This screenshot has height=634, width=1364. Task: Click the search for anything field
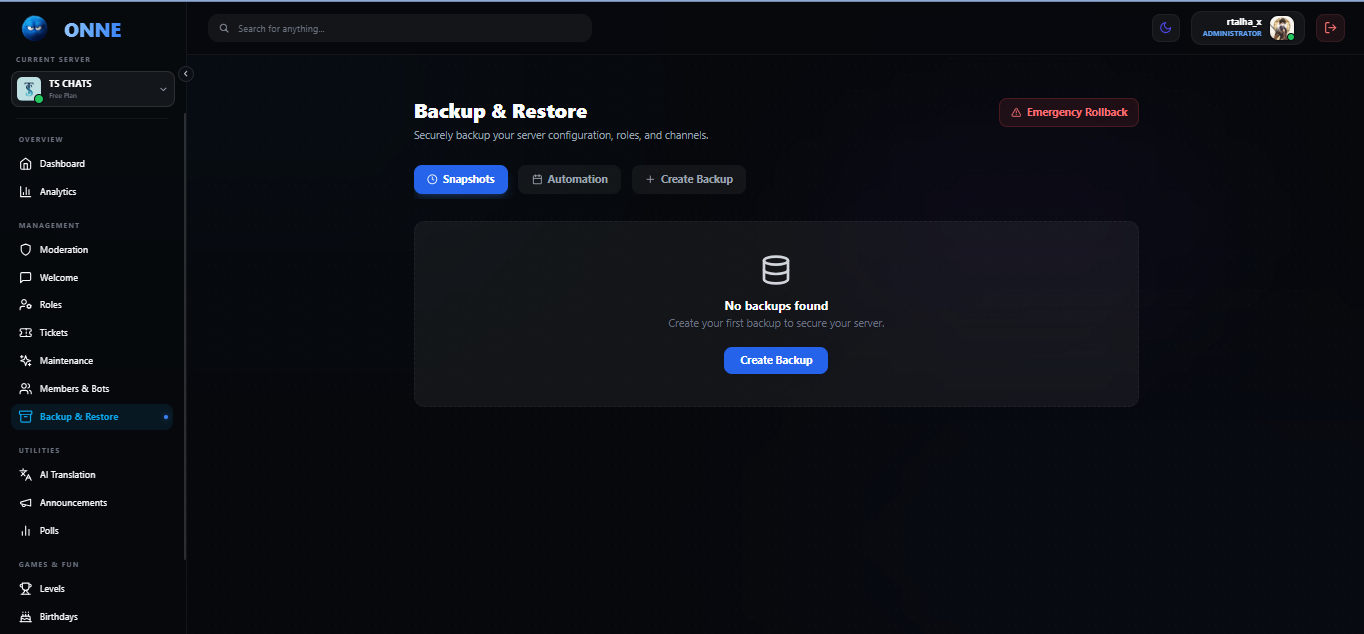tap(400, 28)
